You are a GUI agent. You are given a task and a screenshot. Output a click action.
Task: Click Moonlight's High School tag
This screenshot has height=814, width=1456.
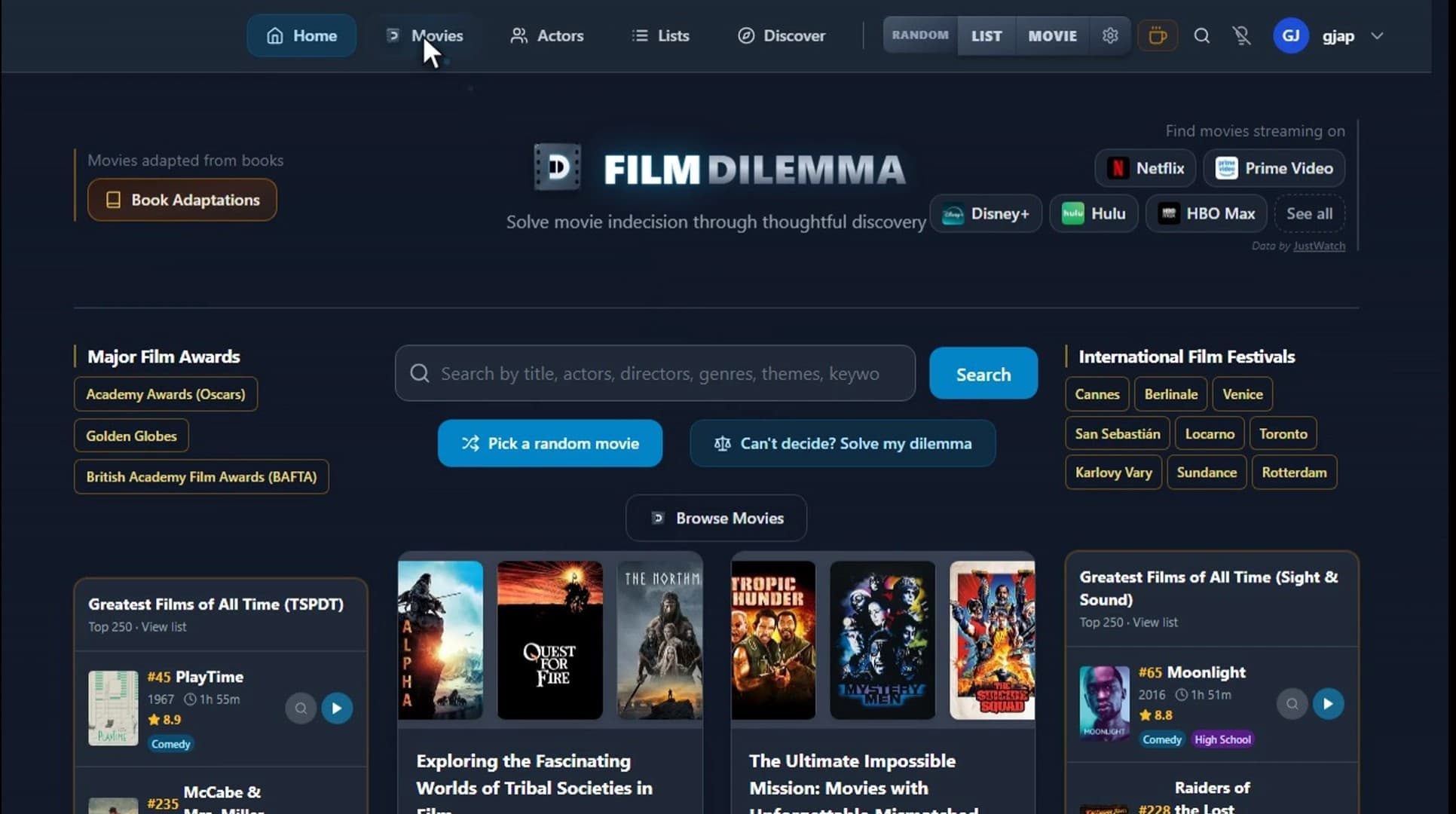pos(1222,739)
